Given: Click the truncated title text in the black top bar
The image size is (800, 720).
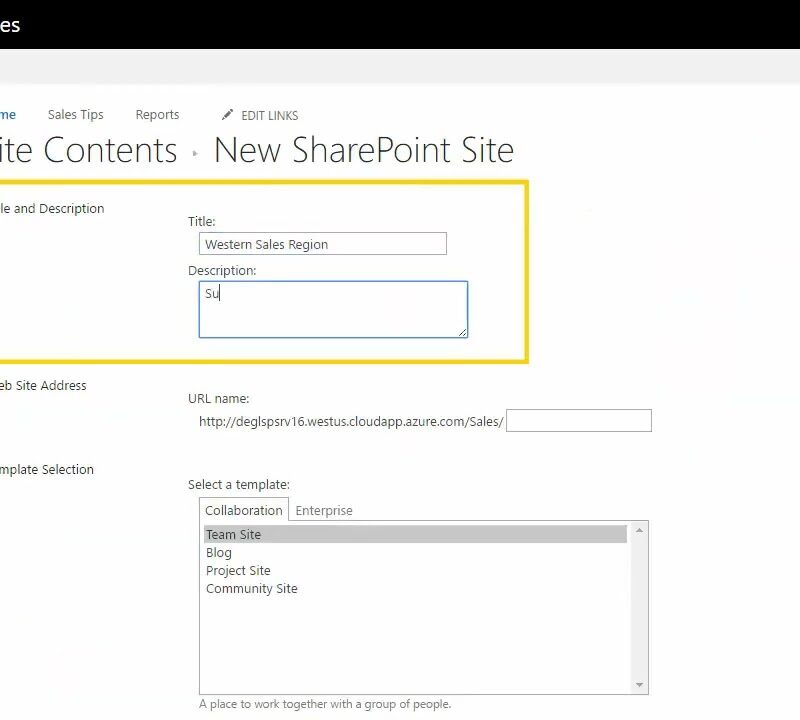Looking at the screenshot, I should [x=10, y=25].
